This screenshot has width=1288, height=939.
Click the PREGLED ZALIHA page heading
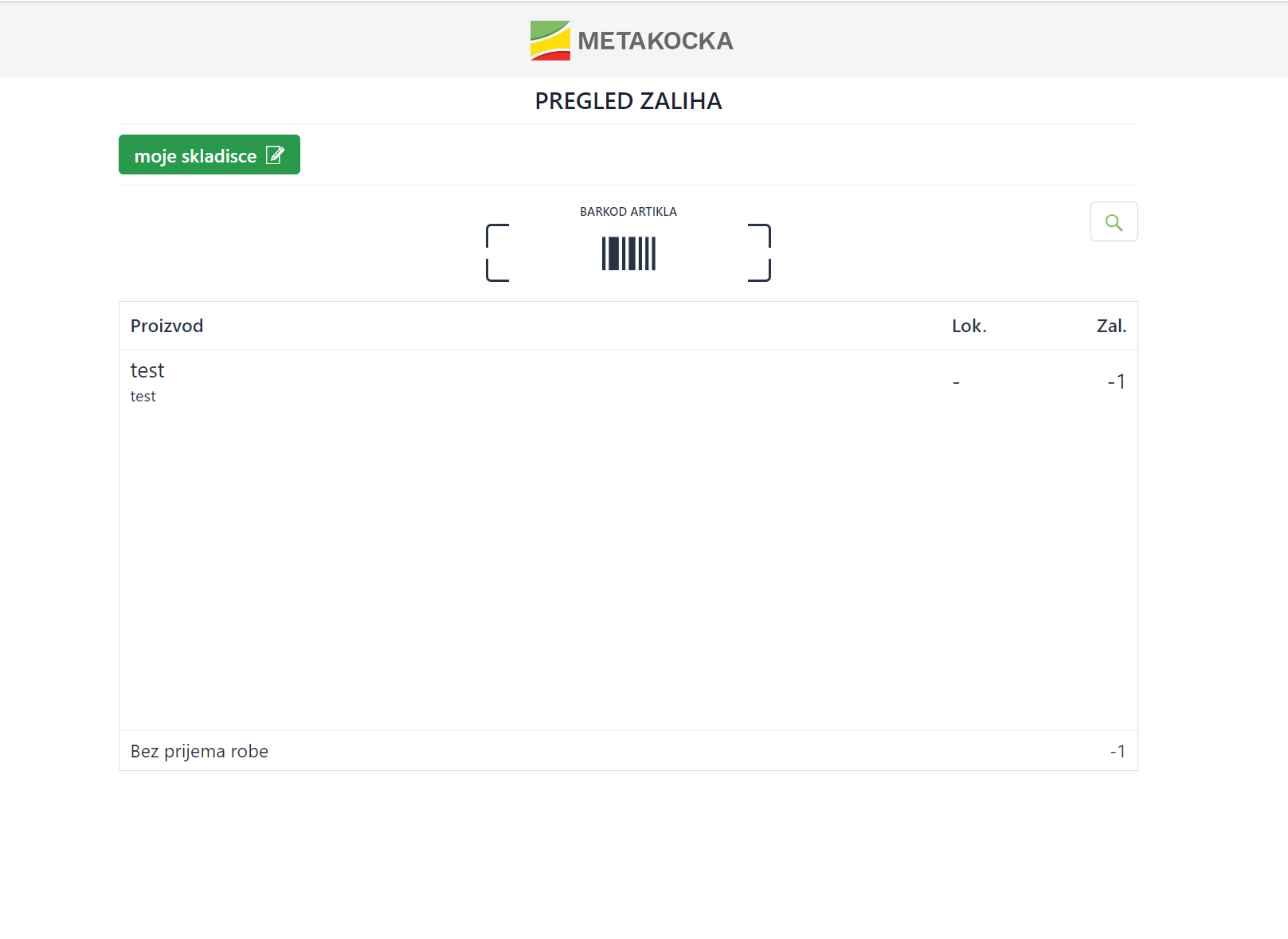pyautogui.click(x=628, y=101)
